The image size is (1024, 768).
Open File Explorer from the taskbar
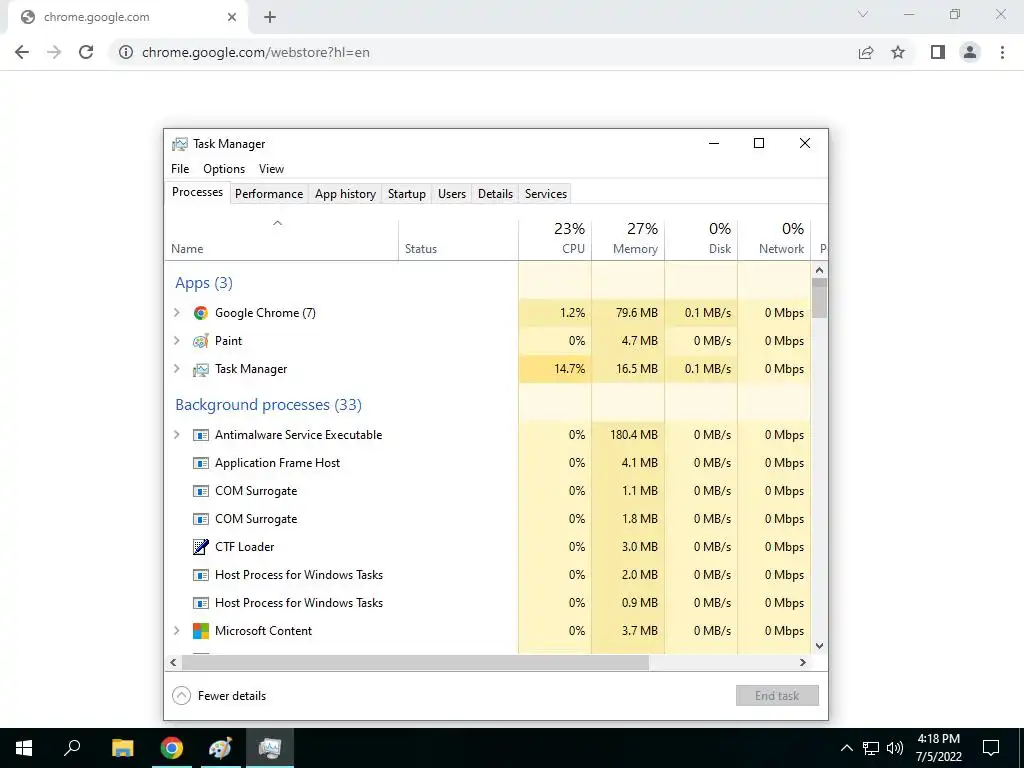click(x=122, y=748)
